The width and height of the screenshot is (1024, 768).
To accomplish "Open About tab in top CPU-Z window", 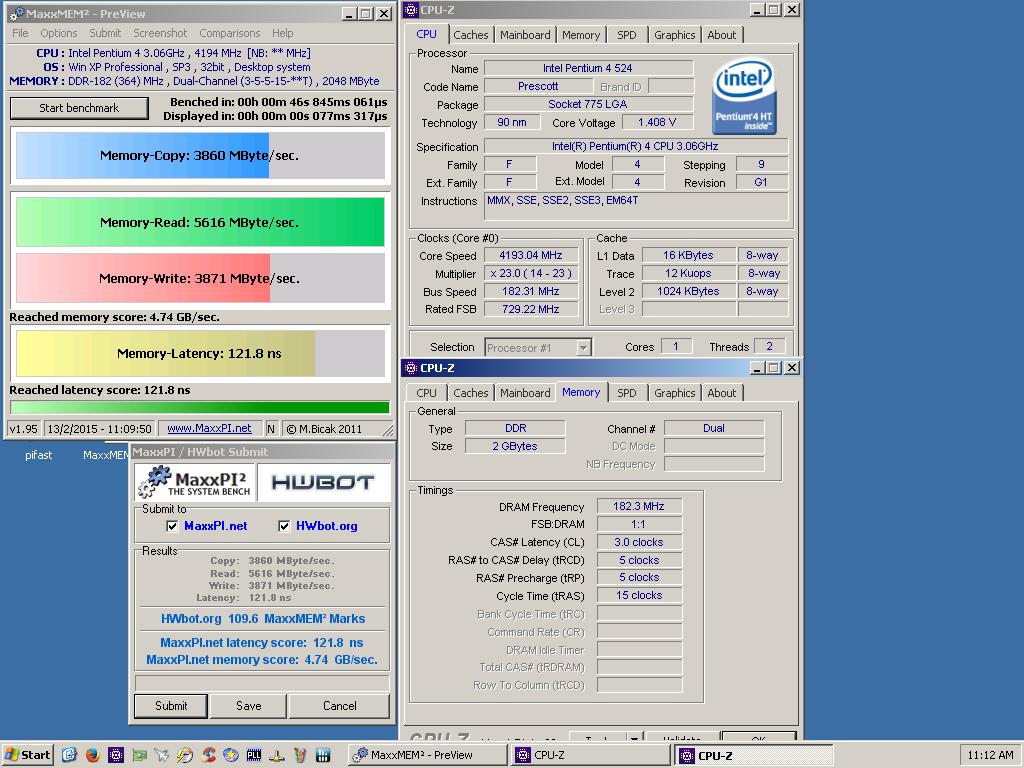I will (722, 35).
